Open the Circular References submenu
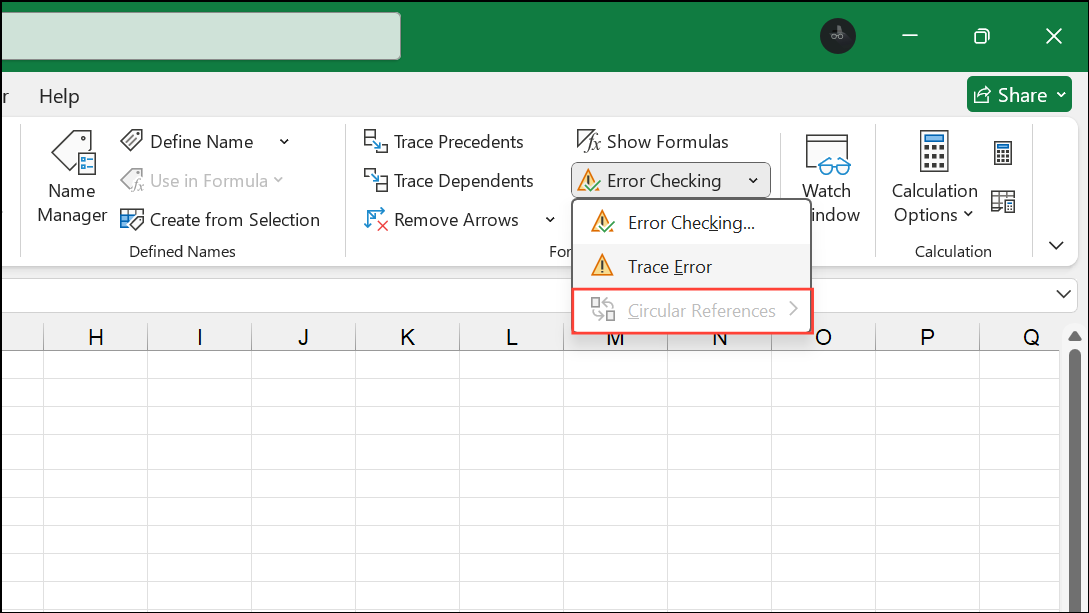Screen dimensions: 1089x613 click(x=700, y=310)
